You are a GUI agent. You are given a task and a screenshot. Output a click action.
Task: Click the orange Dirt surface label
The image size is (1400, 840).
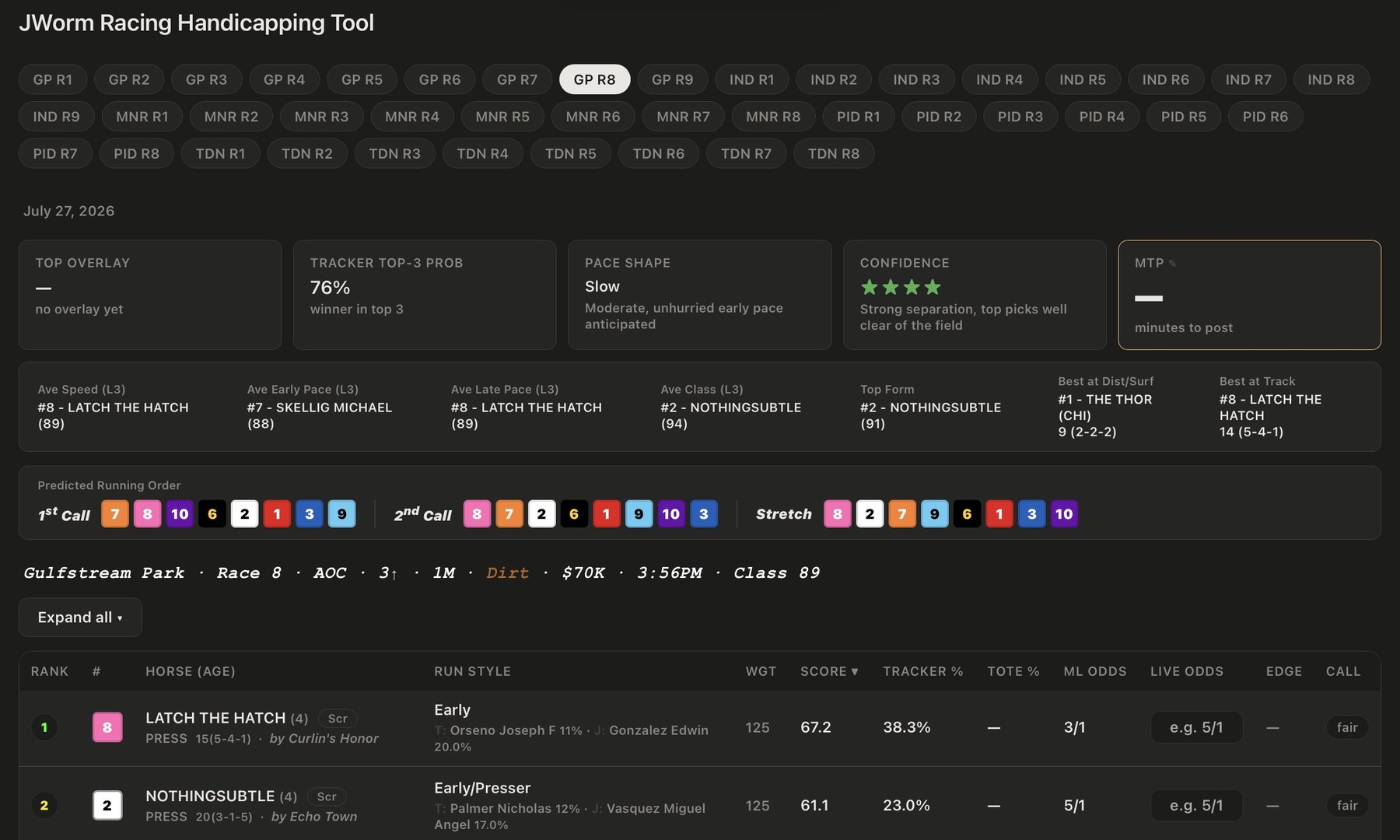(507, 573)
